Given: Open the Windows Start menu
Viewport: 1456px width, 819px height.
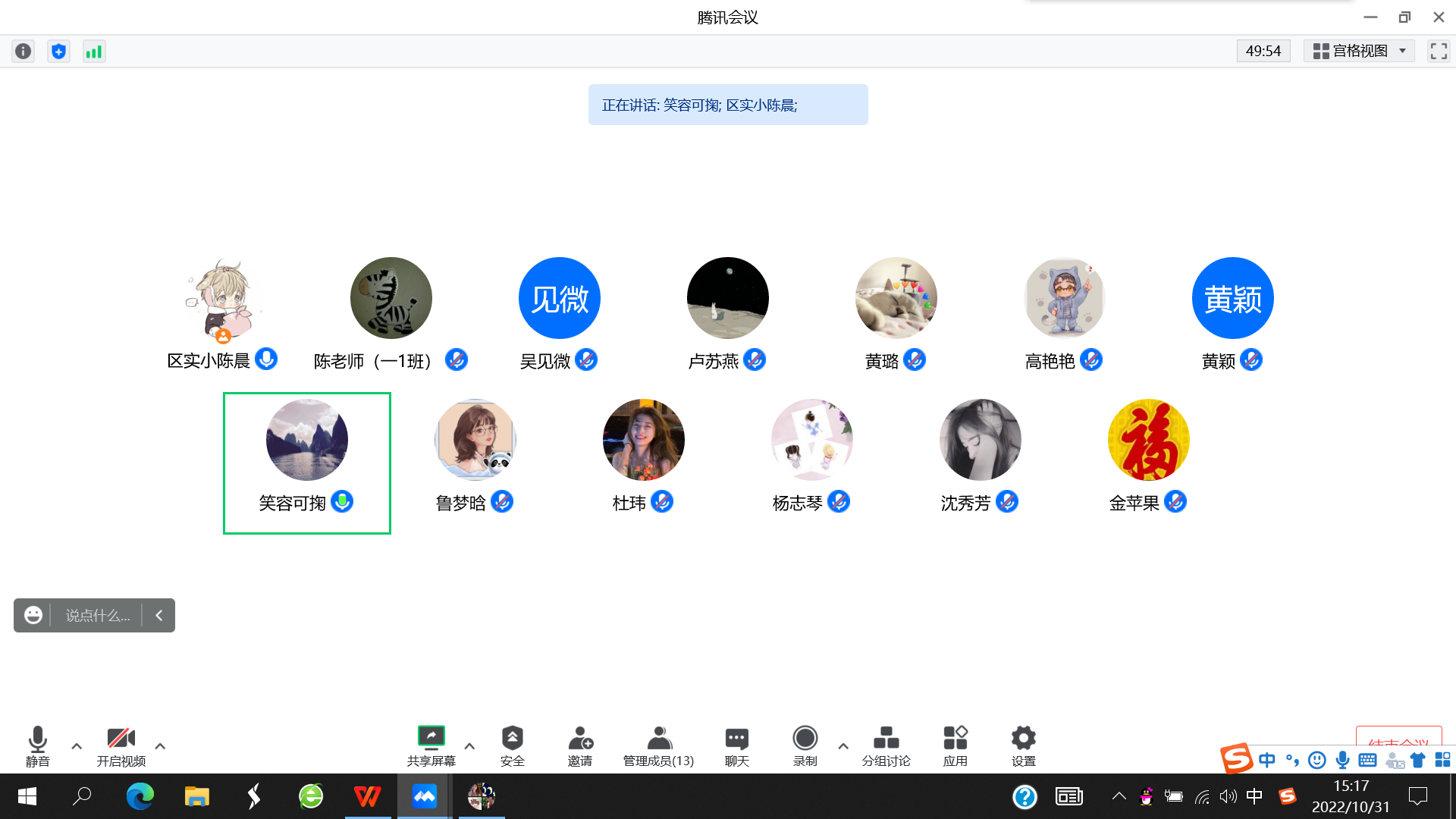Looking at the screenshot, I should (27, 796).
